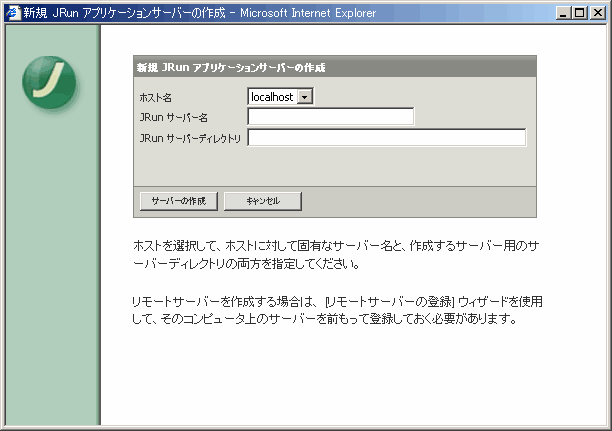Click the サーバーの作成 button
This screenshot has height=431, width=612.
(x=179, y=201)
